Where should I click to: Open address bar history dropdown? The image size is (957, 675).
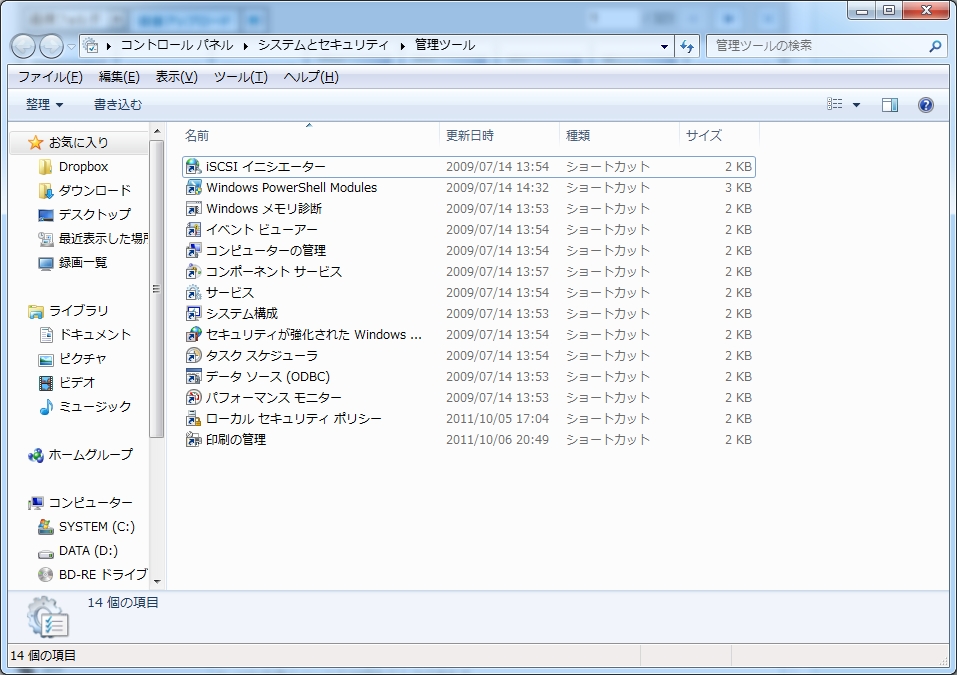[664, 46]
